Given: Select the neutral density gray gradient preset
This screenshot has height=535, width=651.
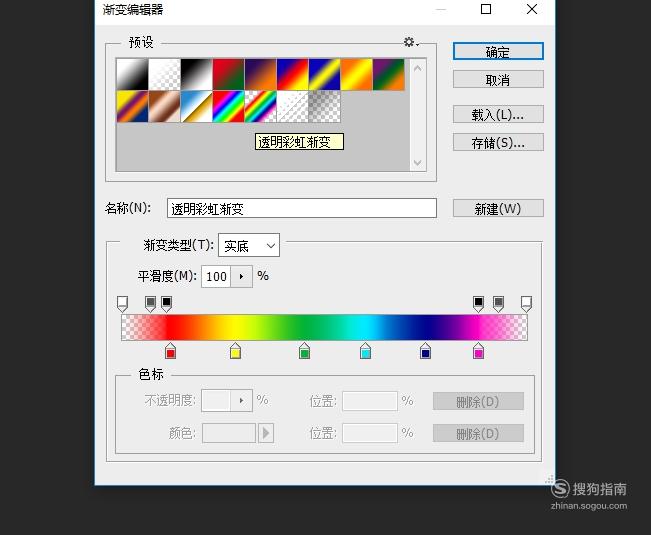Looking at the screenshot, I should (x=324, y=107).
